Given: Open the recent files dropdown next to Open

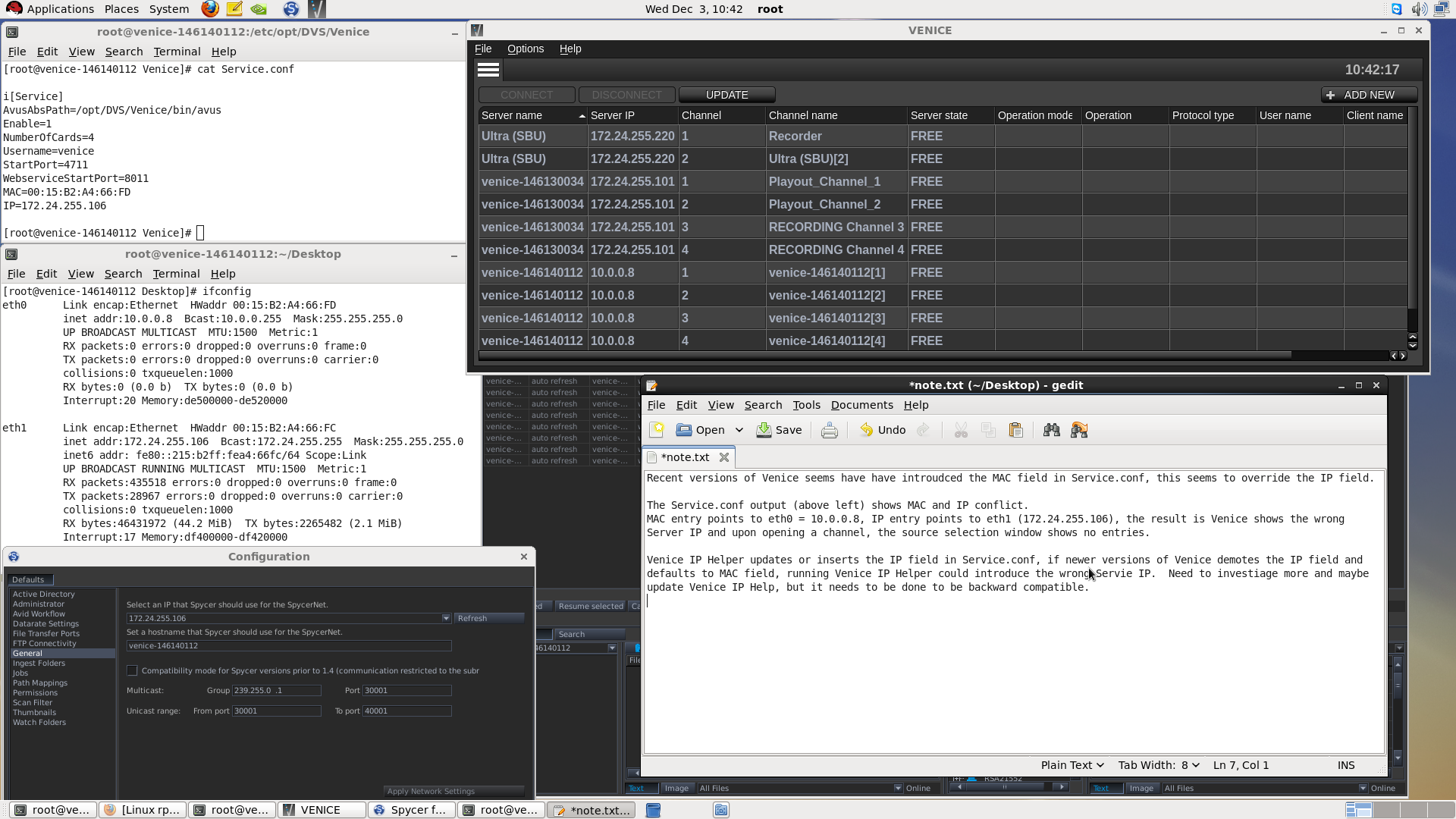Looking at the screenshot, I should (739, 430).
